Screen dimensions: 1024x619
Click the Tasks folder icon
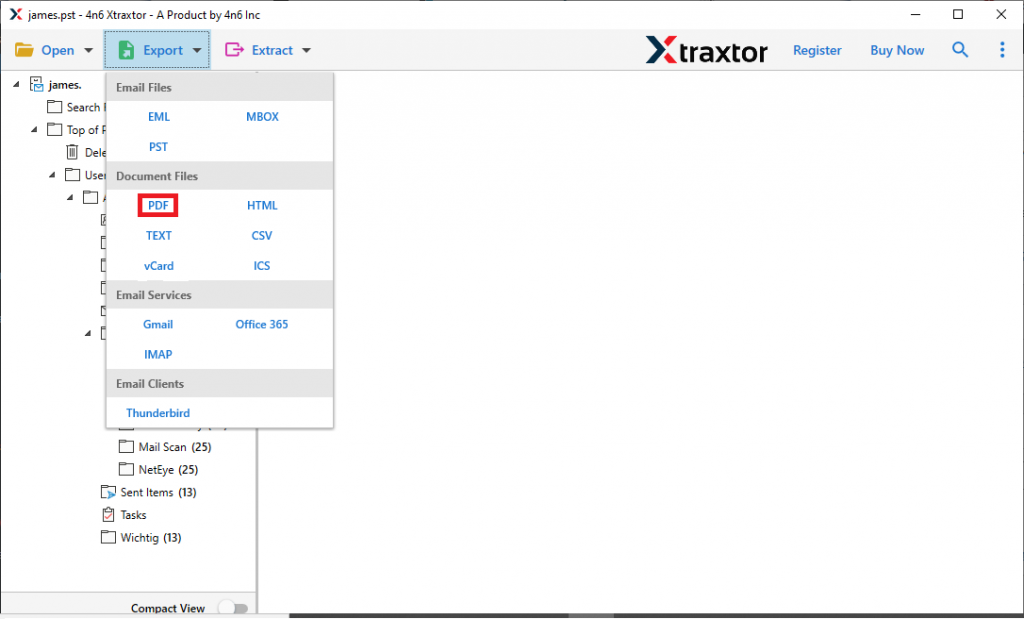[108, 514]
